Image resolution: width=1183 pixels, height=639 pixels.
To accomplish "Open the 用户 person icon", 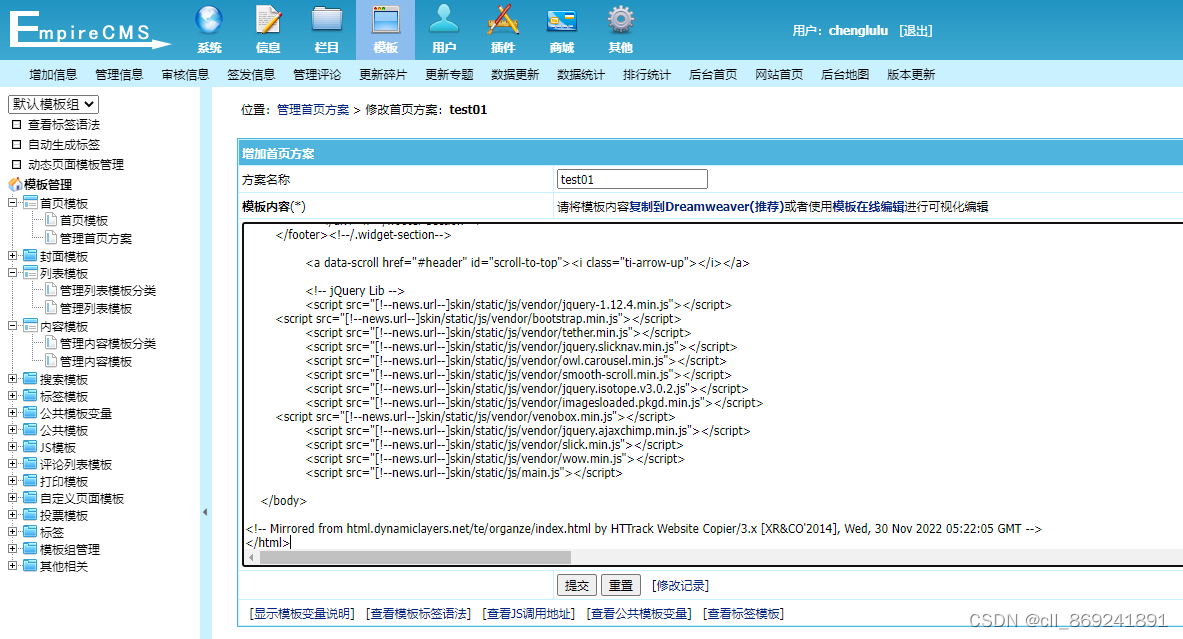I will tap(444, 20).
